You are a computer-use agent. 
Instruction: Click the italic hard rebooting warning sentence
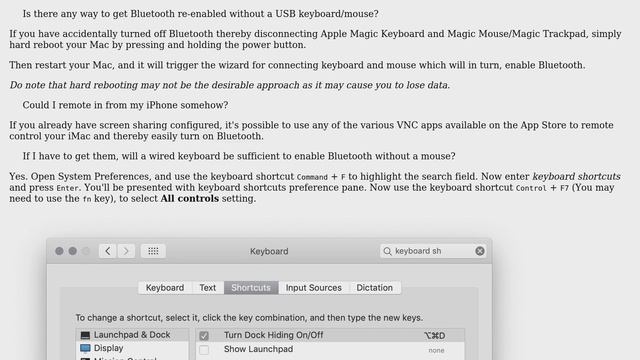(230, 85)
